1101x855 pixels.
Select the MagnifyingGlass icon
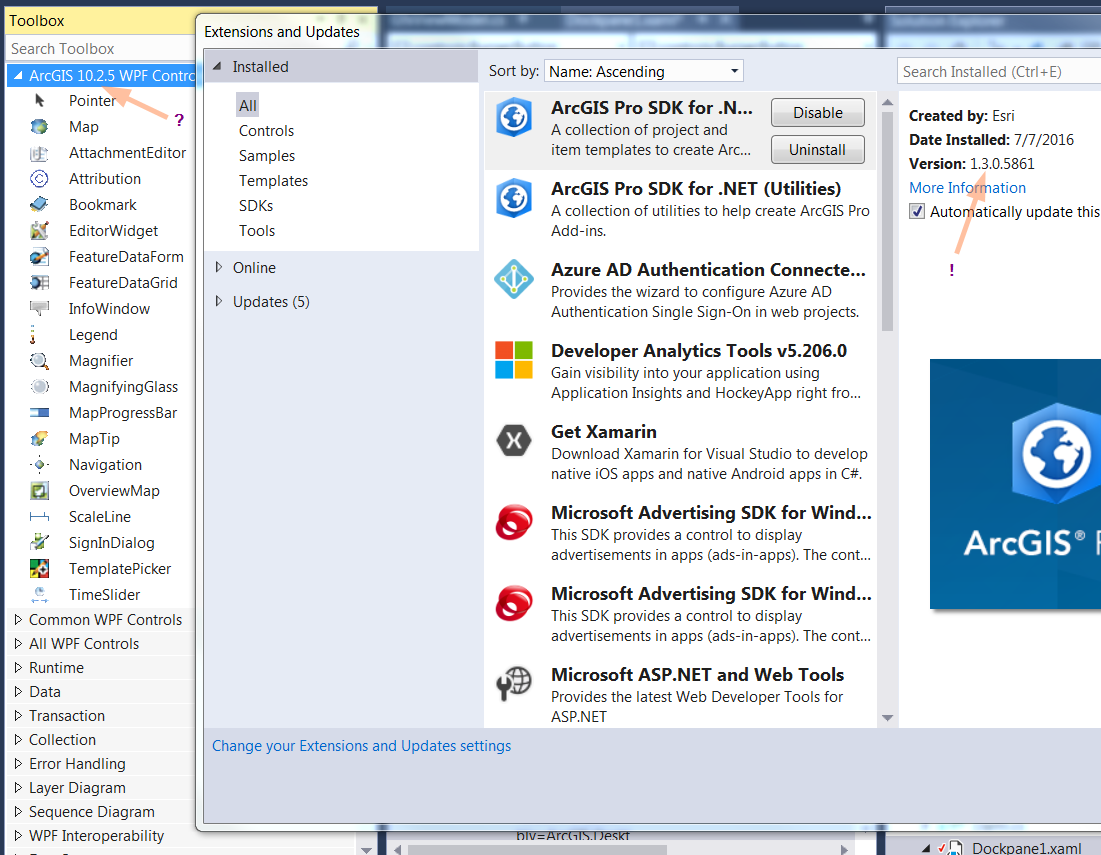coord(39,387)
